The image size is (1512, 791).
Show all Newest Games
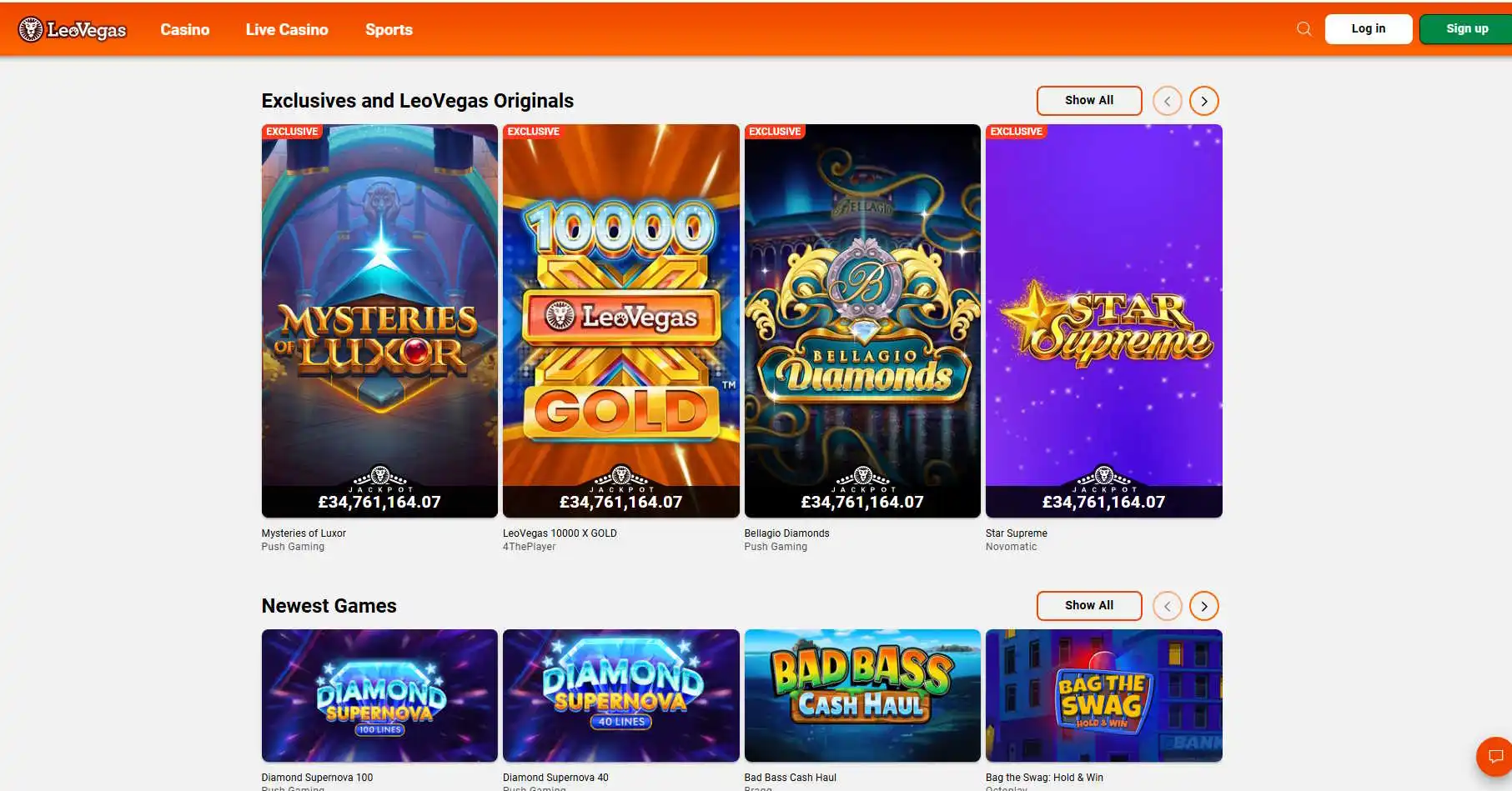1089,606
